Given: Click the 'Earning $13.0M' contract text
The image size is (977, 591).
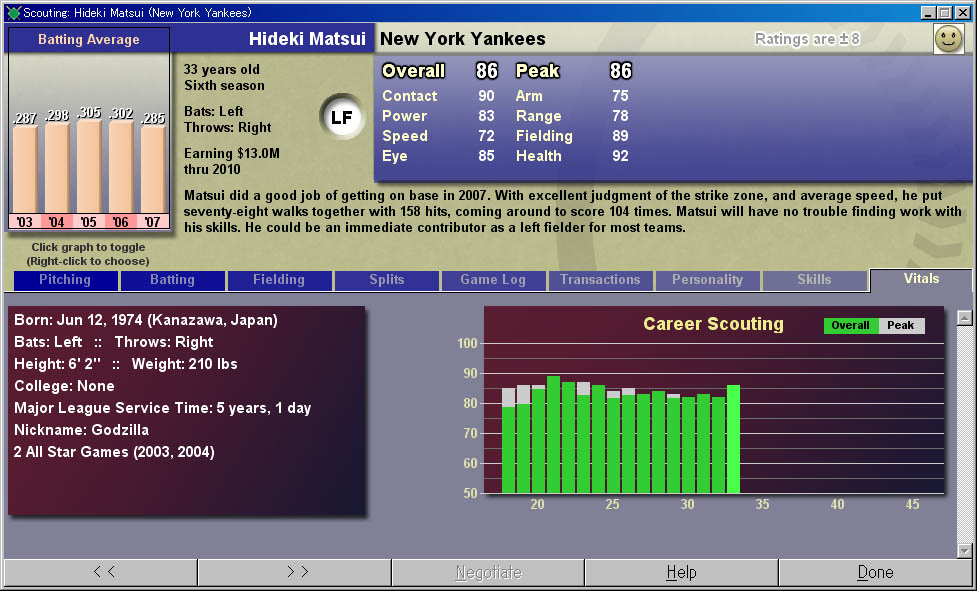Looking at the screenshot, I should click(232, 153).
